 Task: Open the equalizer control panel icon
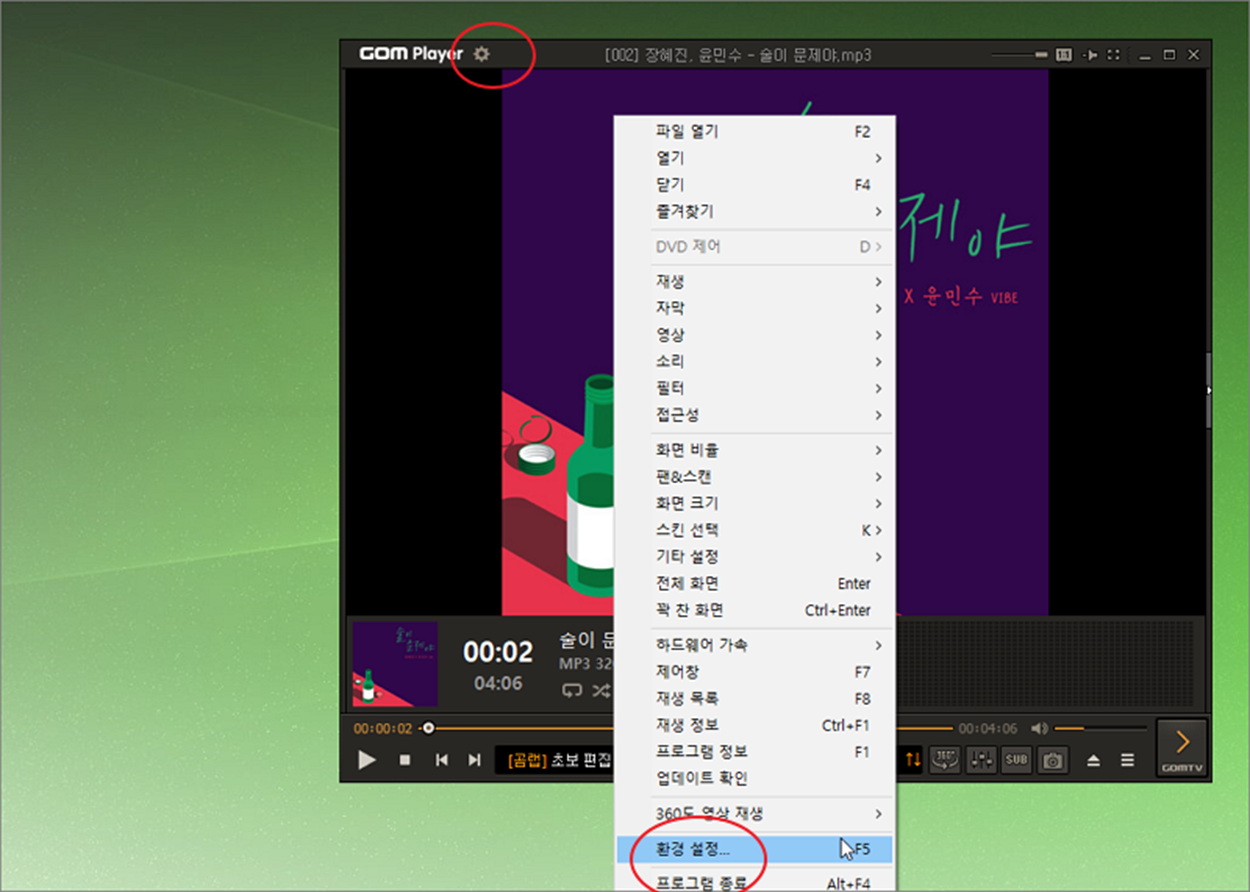pos(981,760)
